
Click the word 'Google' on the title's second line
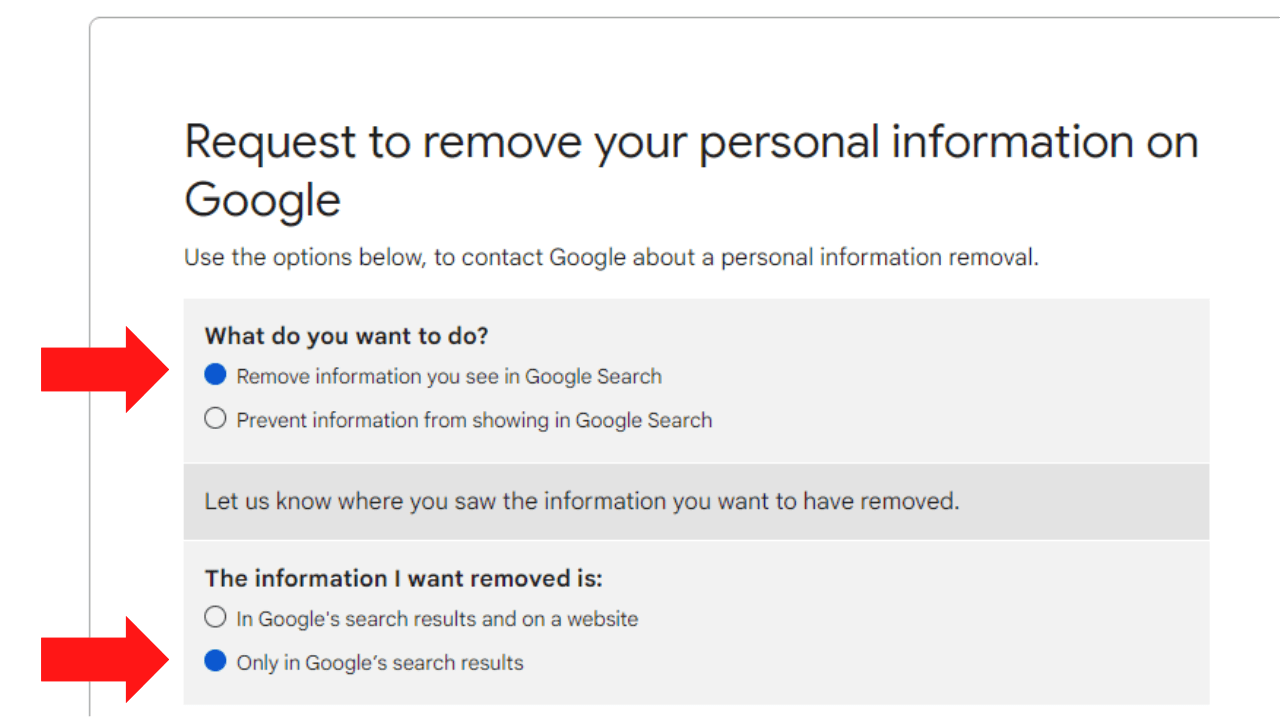point(263,200)
